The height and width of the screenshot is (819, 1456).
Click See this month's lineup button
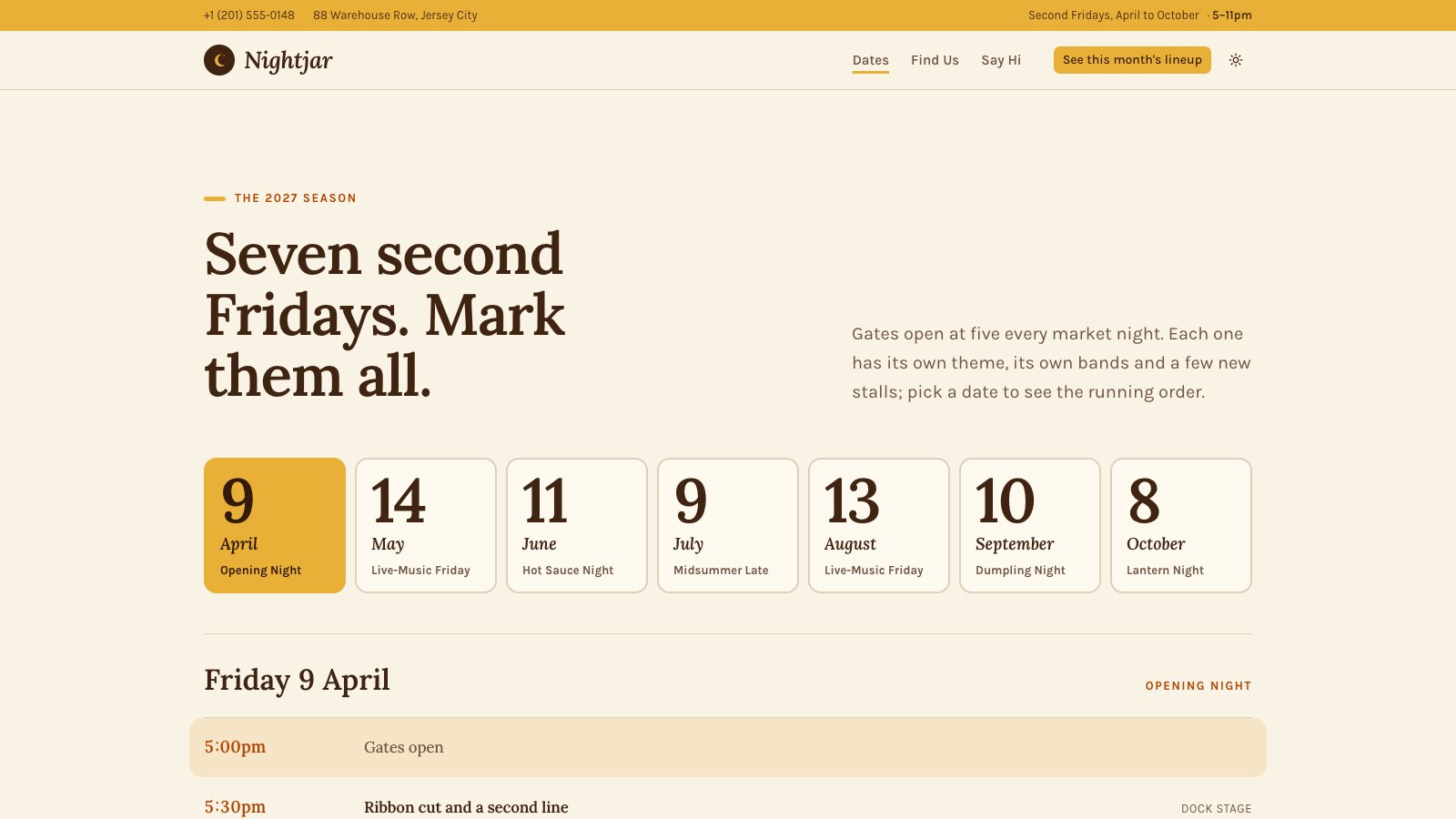(x=1132, y=60)
